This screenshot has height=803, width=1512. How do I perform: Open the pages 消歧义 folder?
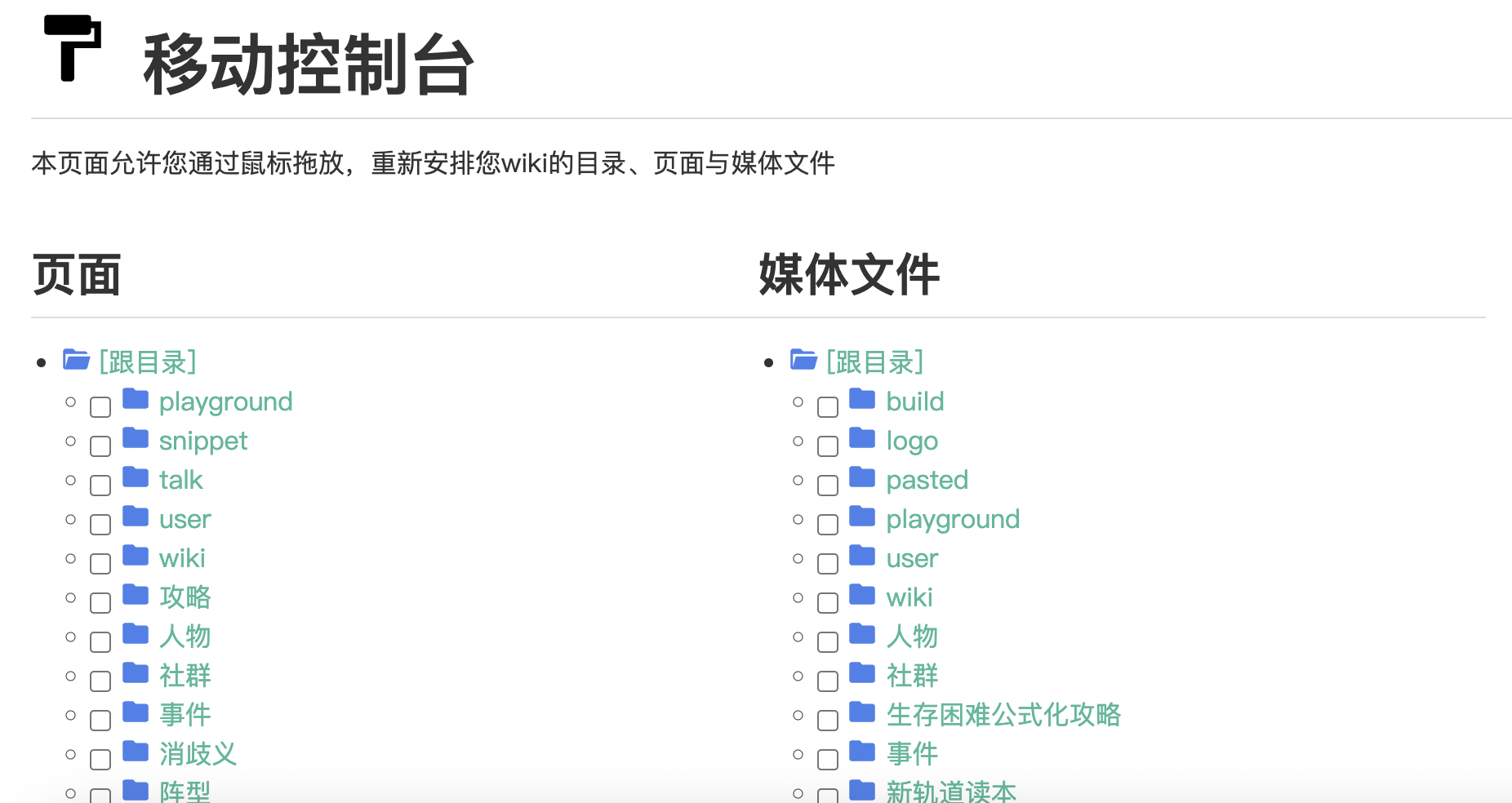coord(198,754)
